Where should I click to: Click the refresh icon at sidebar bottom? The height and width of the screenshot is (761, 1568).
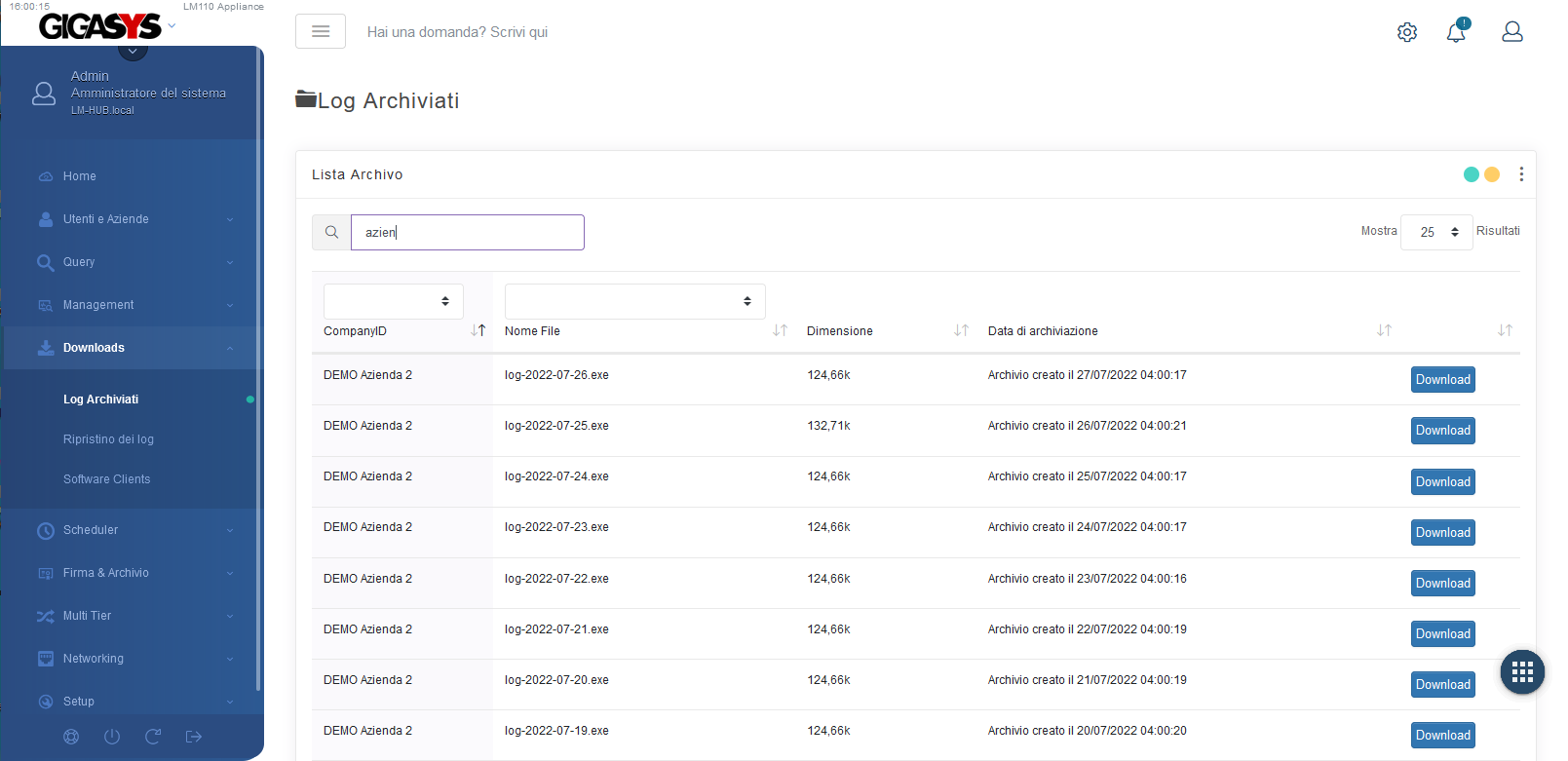pos(153,737)
